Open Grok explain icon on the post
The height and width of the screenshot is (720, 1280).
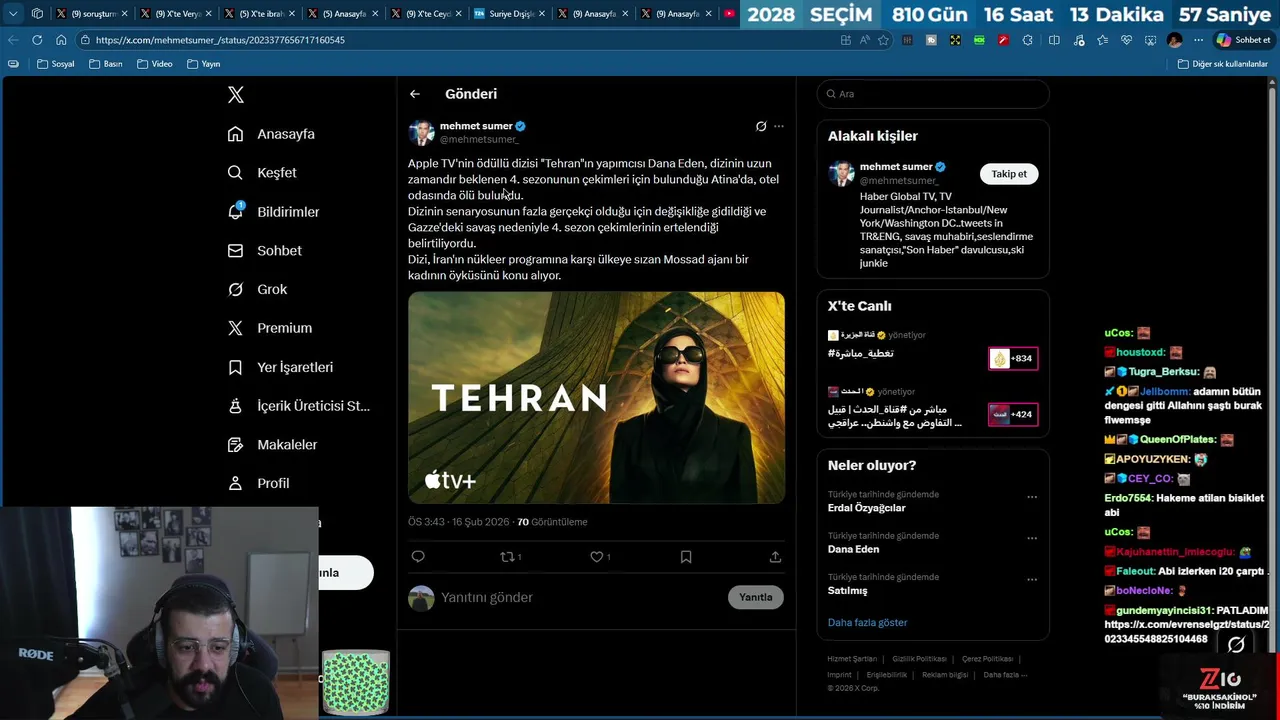click(x=761, y=126)
